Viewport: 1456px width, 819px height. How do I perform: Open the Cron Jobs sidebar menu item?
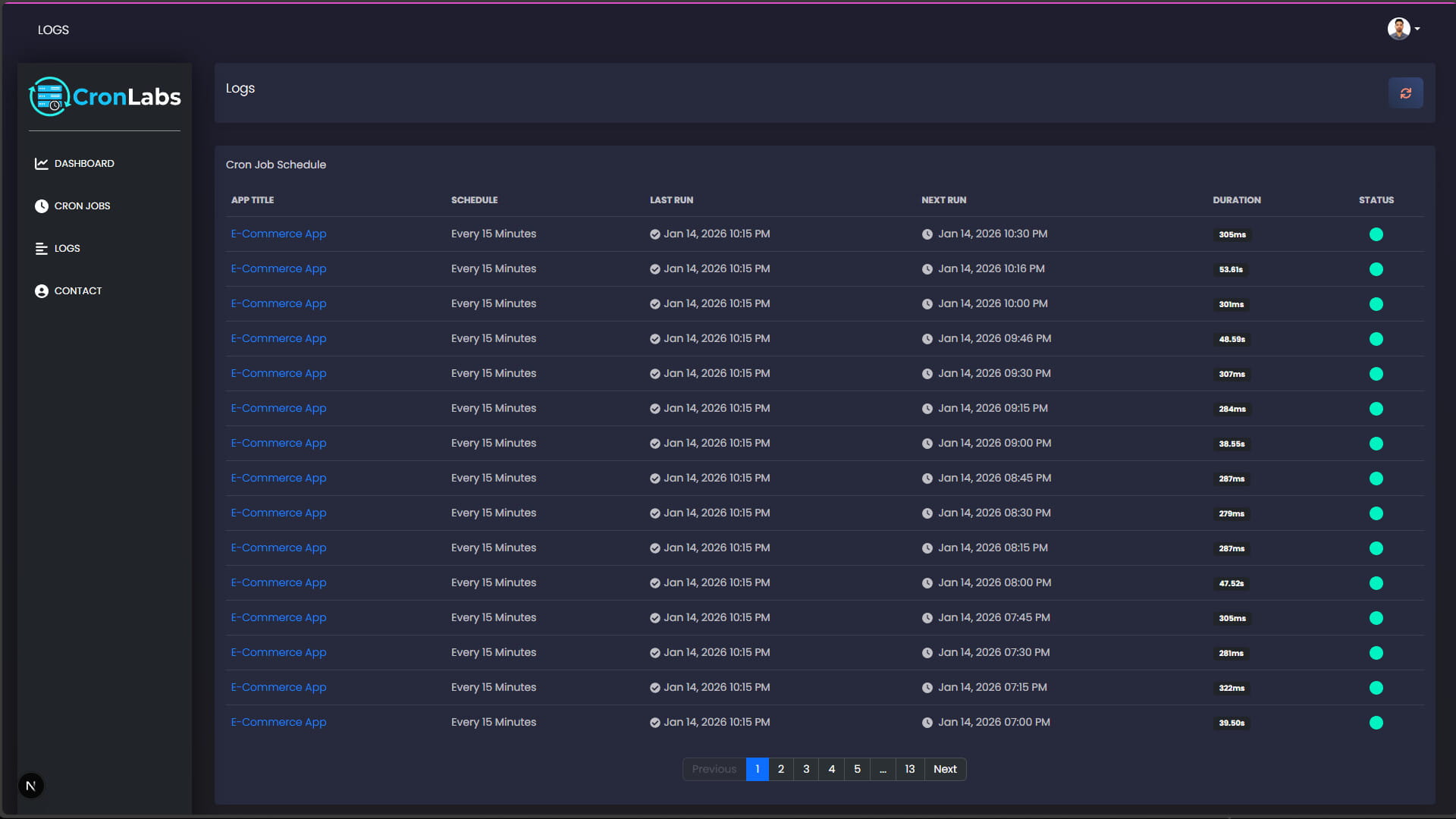pyautogui.click(x=82, y=206)
